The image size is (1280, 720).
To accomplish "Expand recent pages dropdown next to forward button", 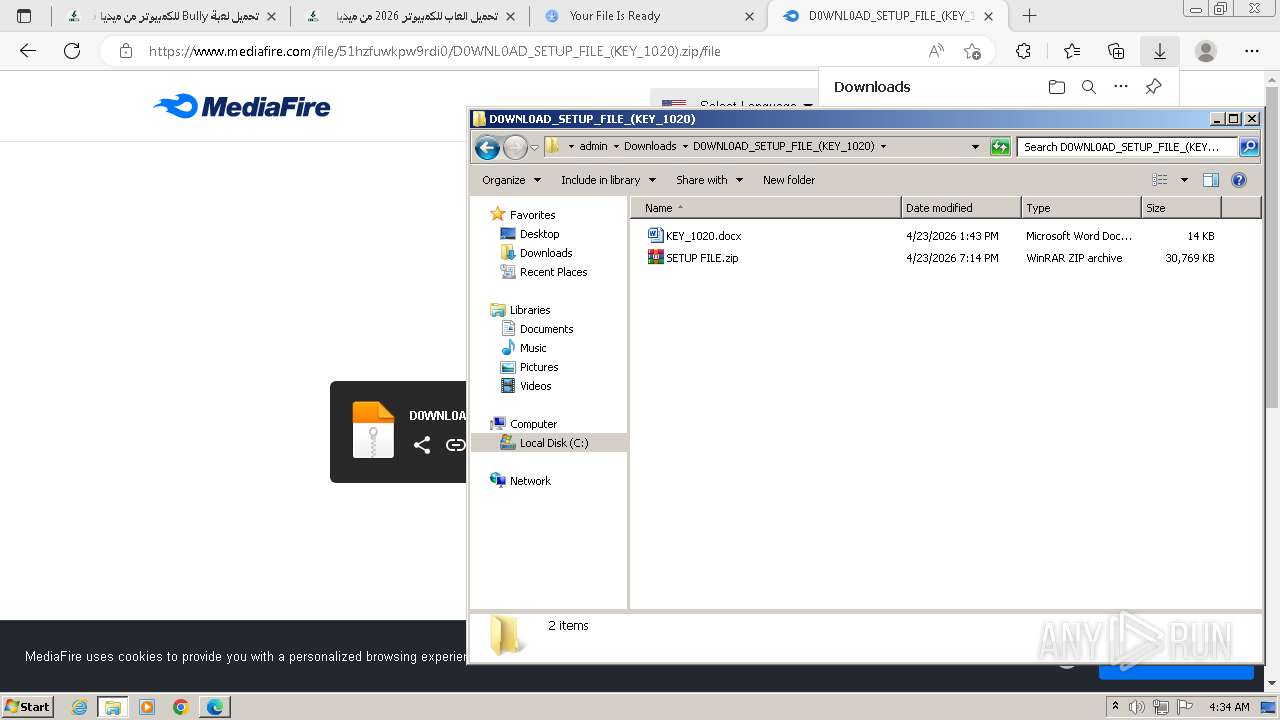I will tap(534, 148).
